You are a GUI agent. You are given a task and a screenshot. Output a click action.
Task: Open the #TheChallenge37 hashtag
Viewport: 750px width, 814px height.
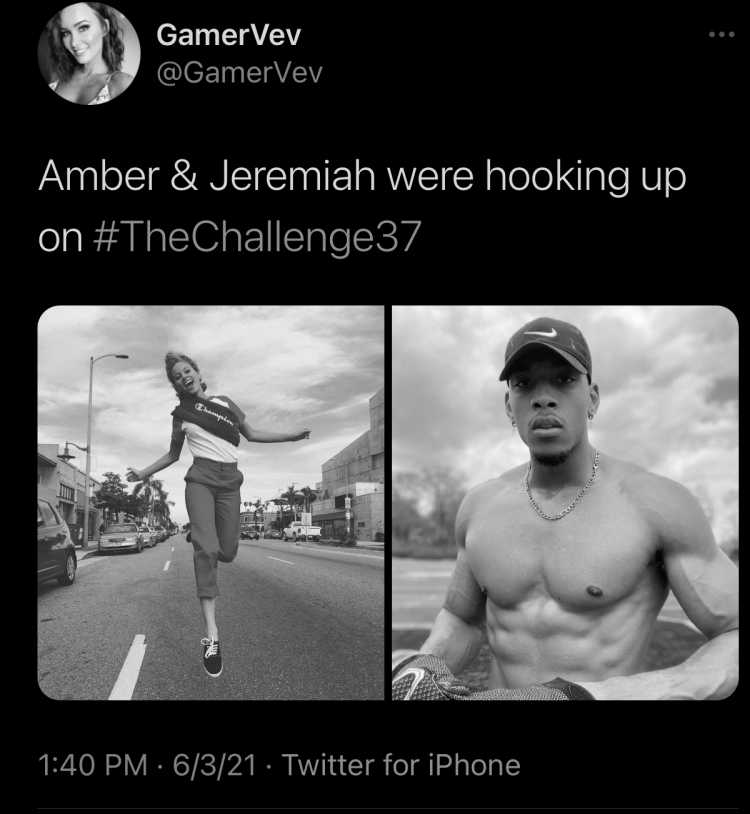tap(257, 237)
